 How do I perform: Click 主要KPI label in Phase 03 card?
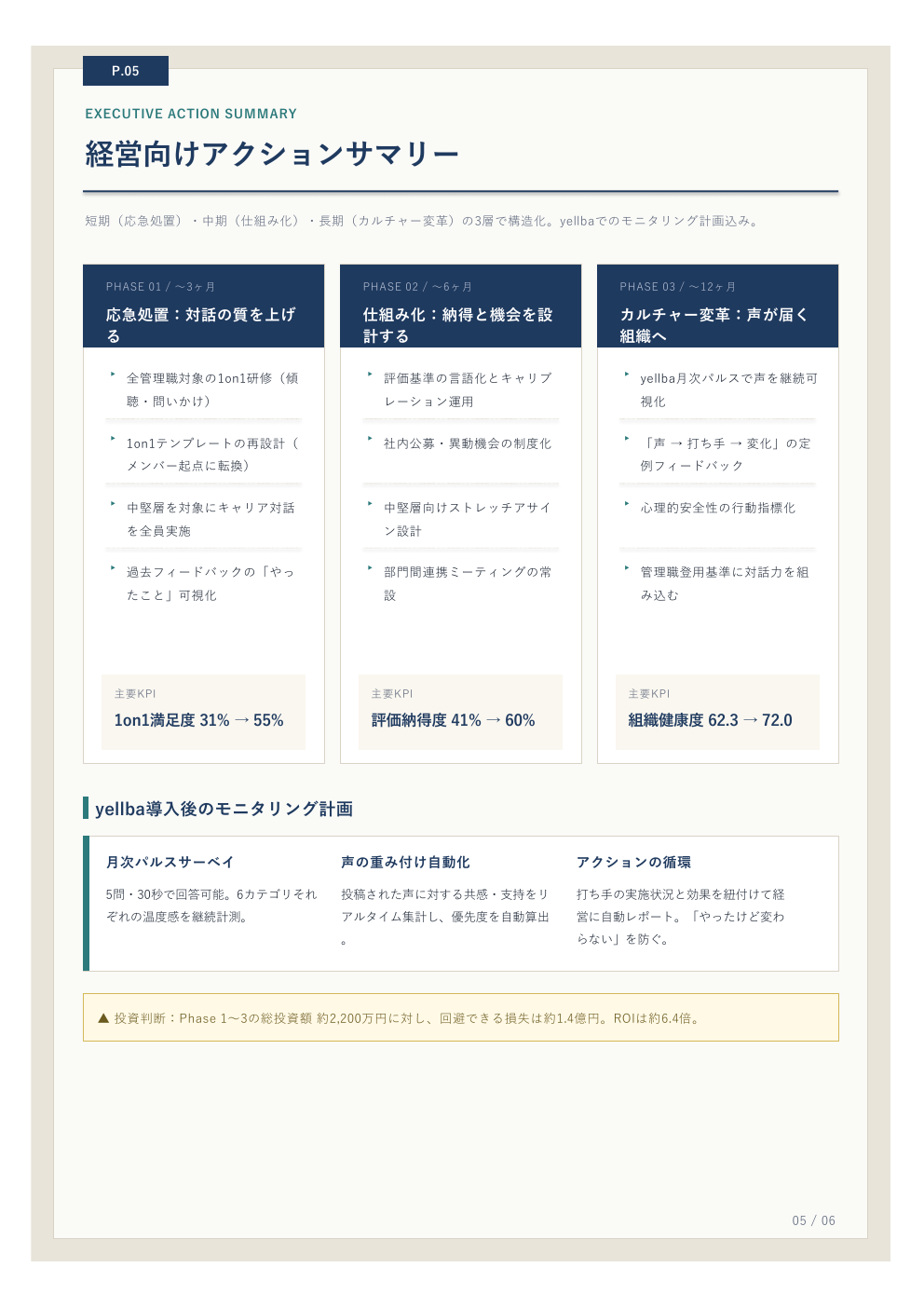click(649, 694)
